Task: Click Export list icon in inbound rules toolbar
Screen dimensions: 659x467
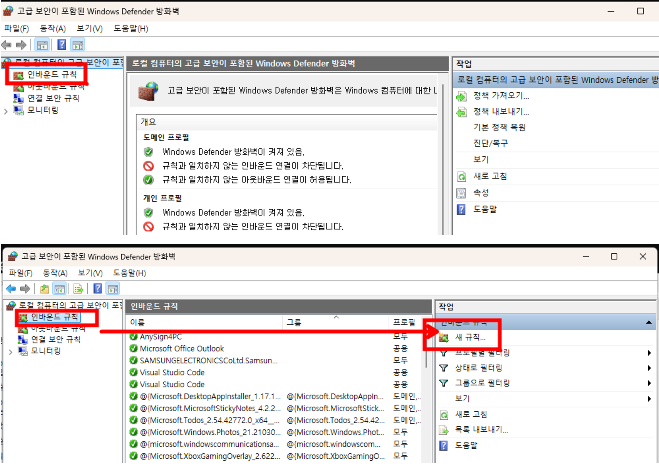Action: [x=78, y=289]
